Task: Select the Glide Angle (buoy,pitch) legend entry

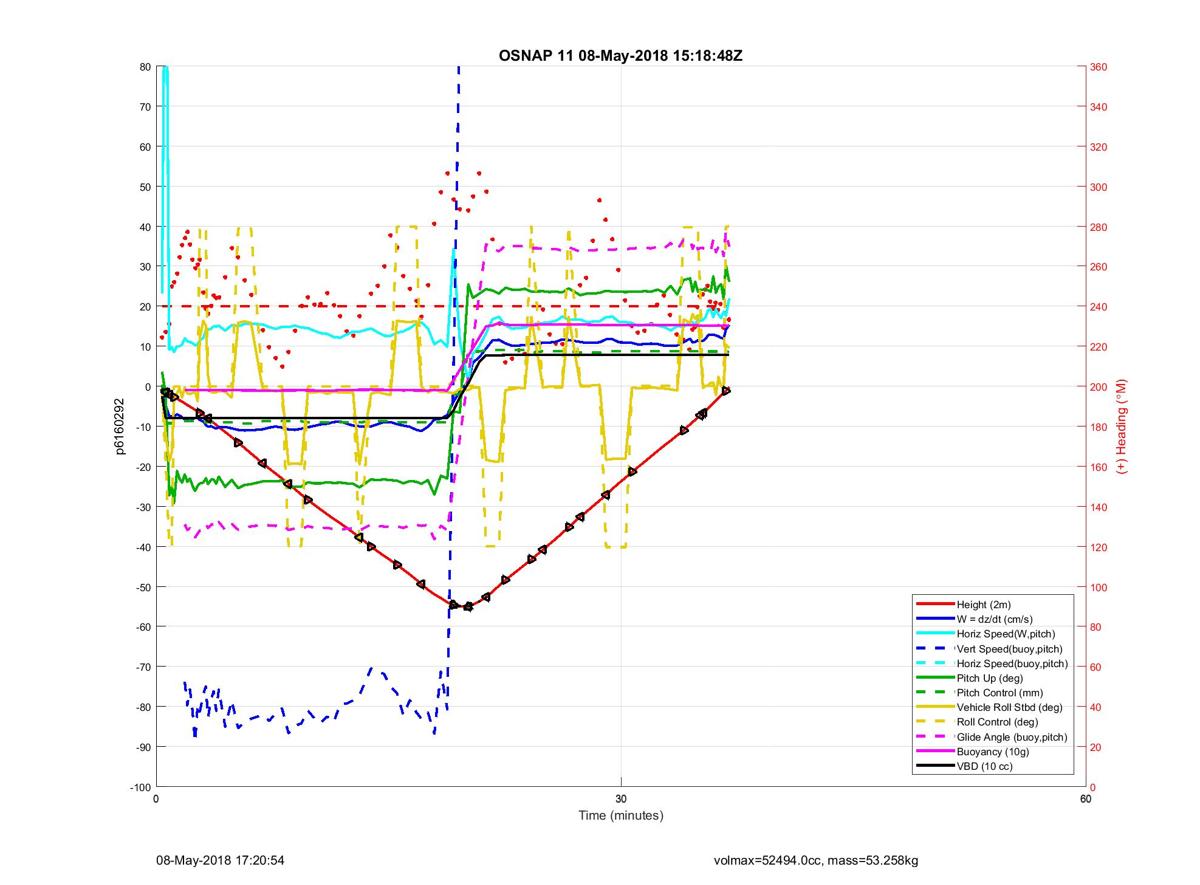Action: (x=1012, y=736)
